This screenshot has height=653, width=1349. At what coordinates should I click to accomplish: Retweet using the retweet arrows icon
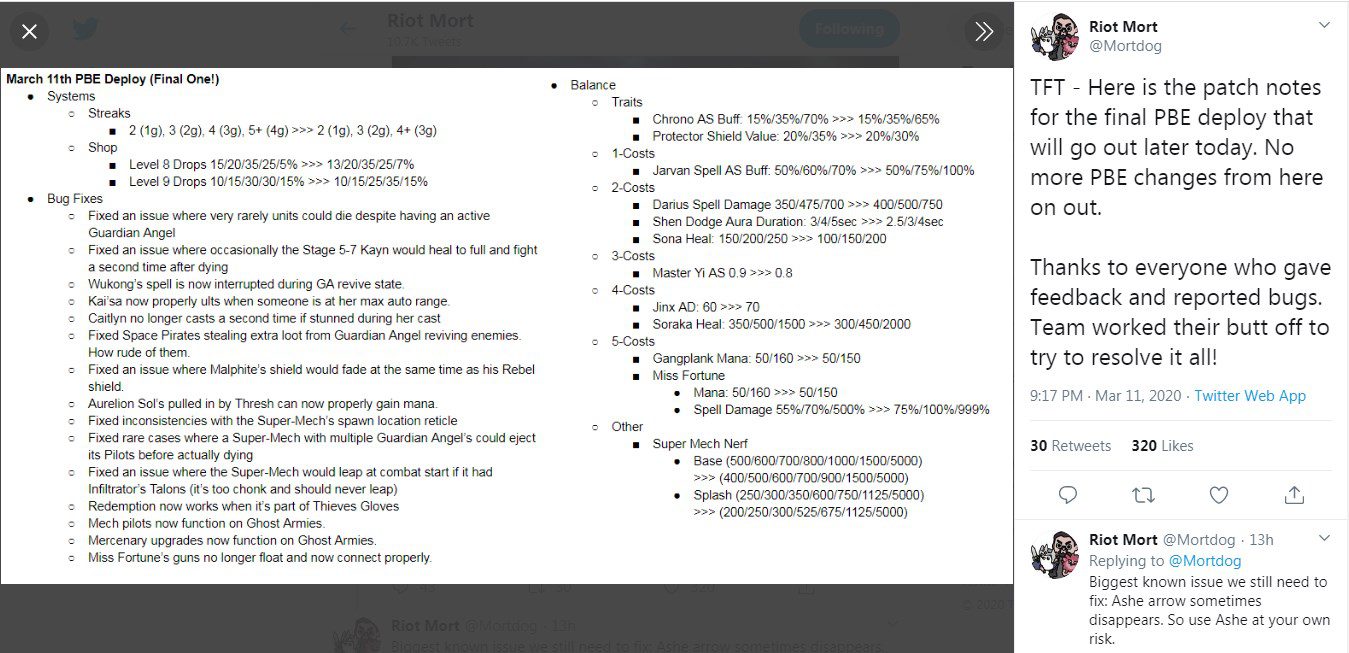click(x=1142, y=495)
